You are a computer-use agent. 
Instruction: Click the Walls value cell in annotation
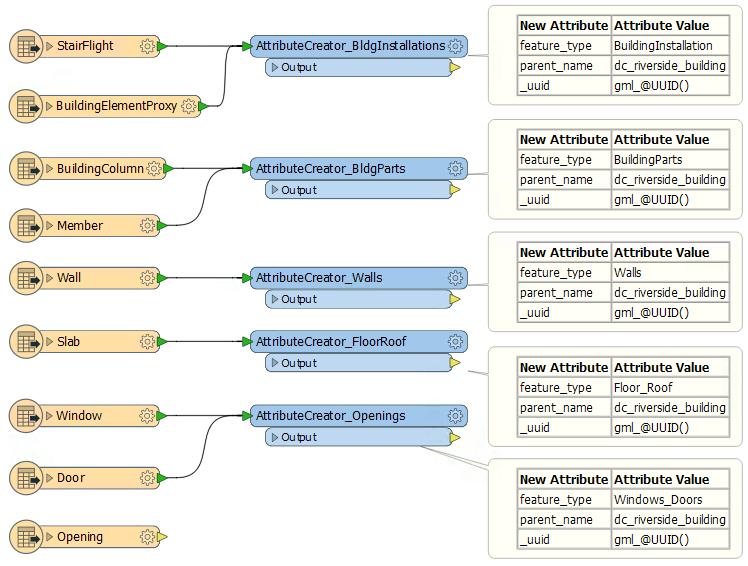click(x=670, y=273)
